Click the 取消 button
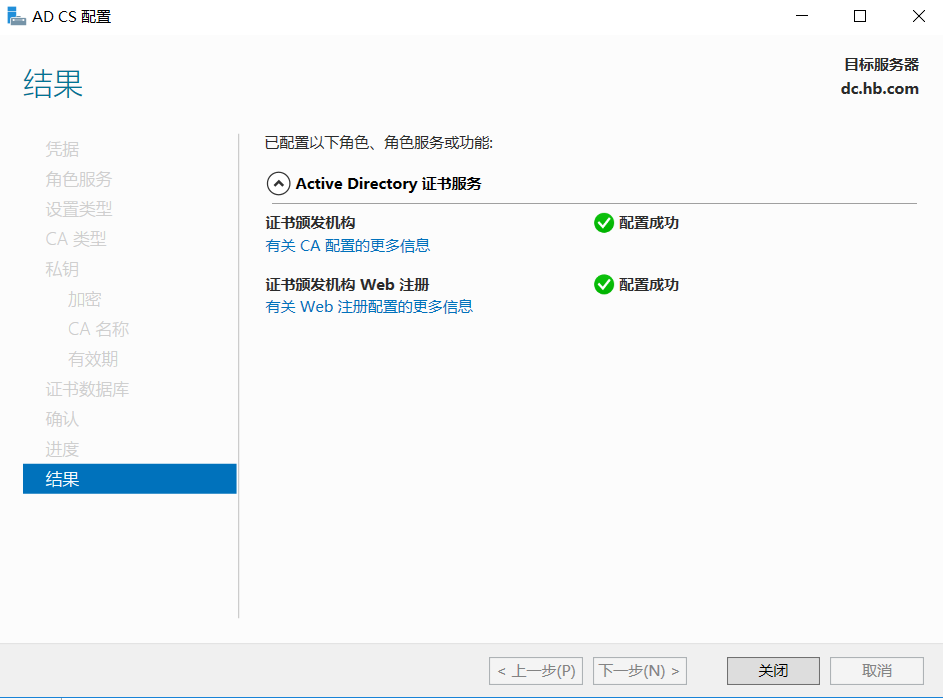Screen dimensions: 943x700 point(876,671)
